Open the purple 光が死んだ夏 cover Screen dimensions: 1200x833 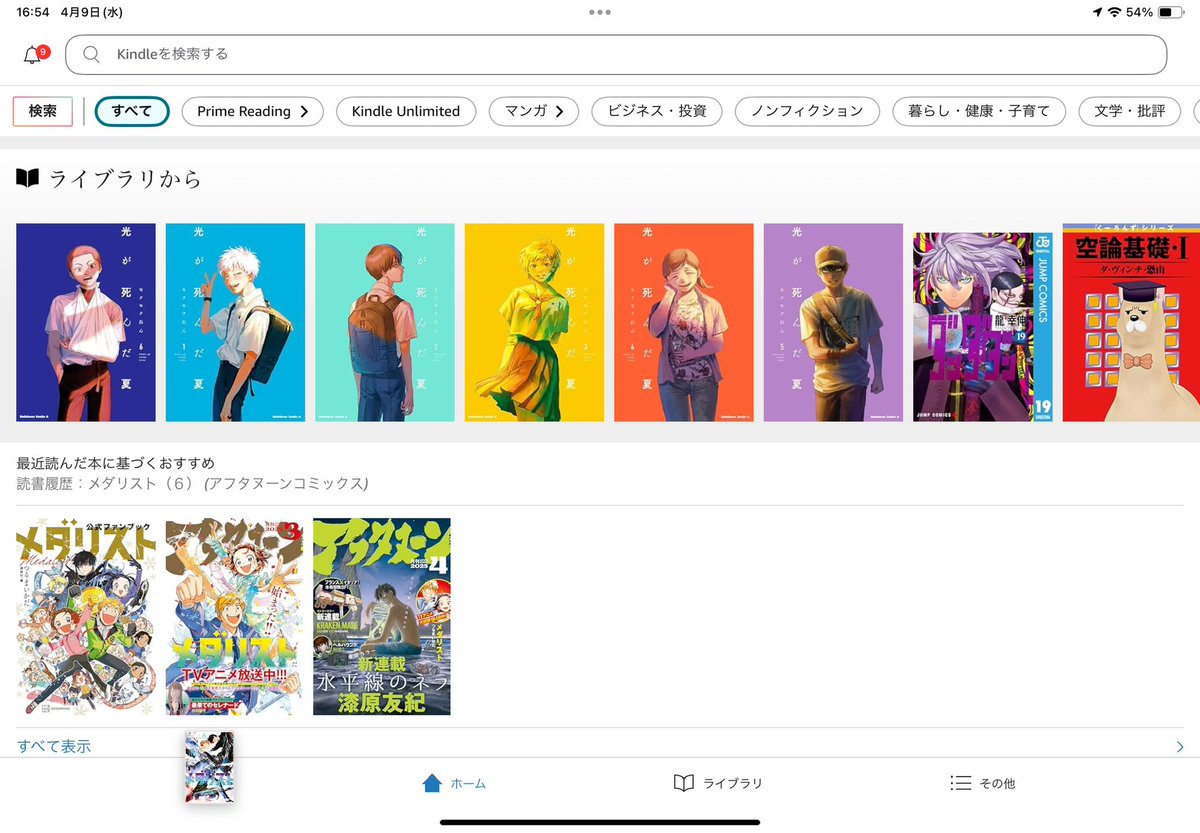tap(833, 322)
